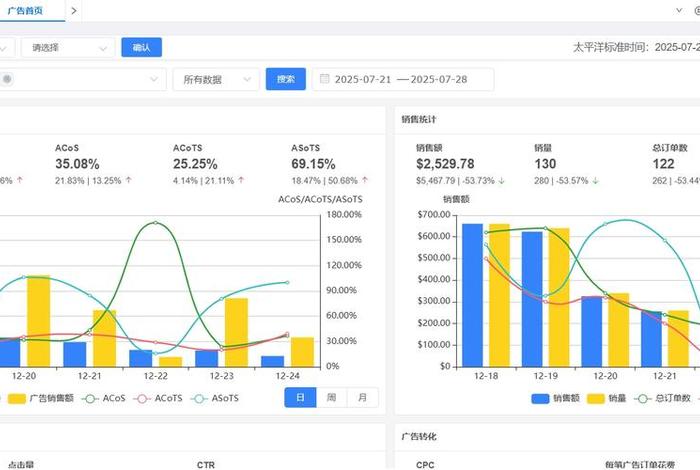The image size is (700, 470).
Task: Click the blue 搜索 button
Action: [x=286, y=79]
